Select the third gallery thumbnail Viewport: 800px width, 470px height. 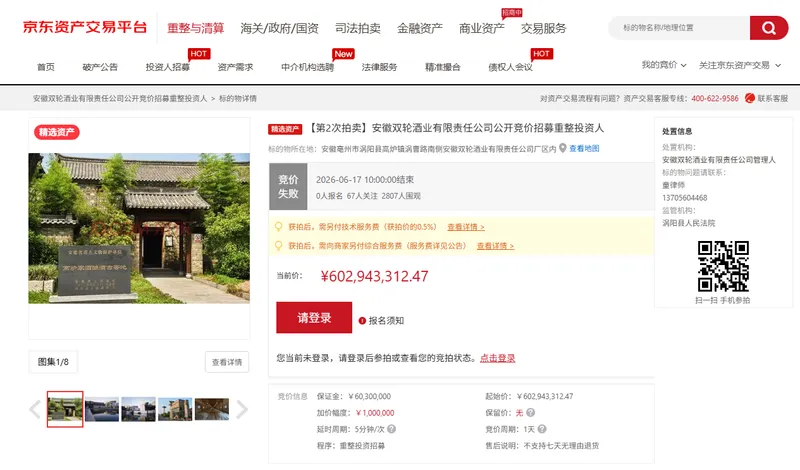[138, 409]
